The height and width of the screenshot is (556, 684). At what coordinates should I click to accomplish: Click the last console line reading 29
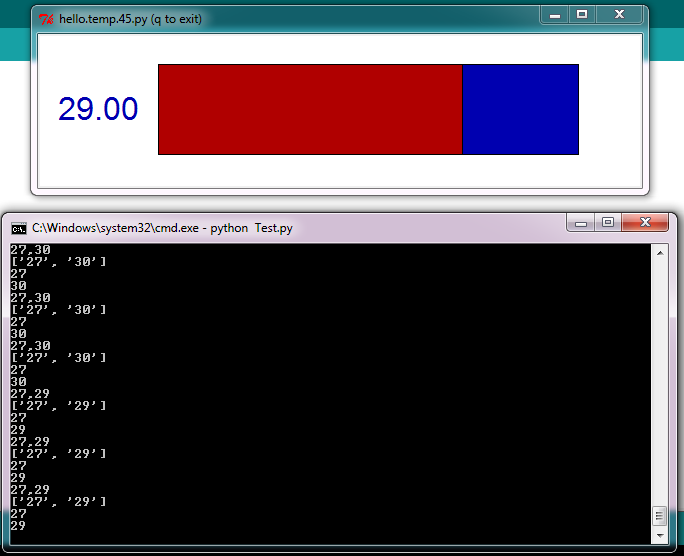click(x=18, y=526)
